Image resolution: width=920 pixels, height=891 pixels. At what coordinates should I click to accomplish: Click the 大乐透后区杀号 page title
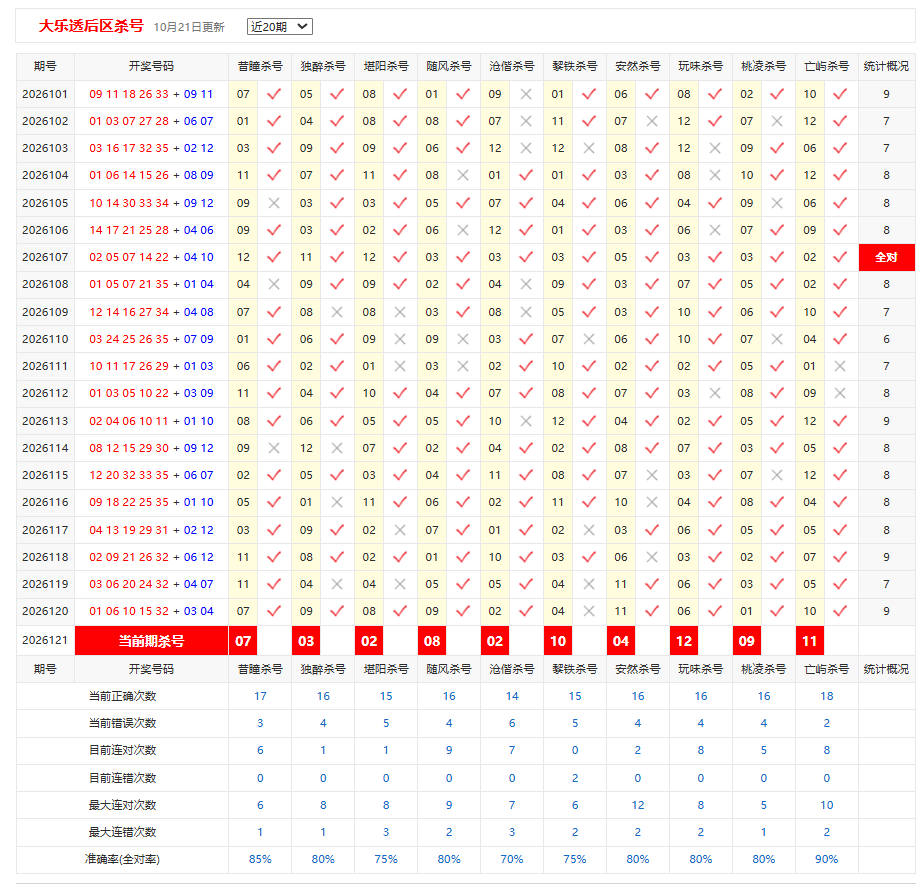[x=91, y=26]
